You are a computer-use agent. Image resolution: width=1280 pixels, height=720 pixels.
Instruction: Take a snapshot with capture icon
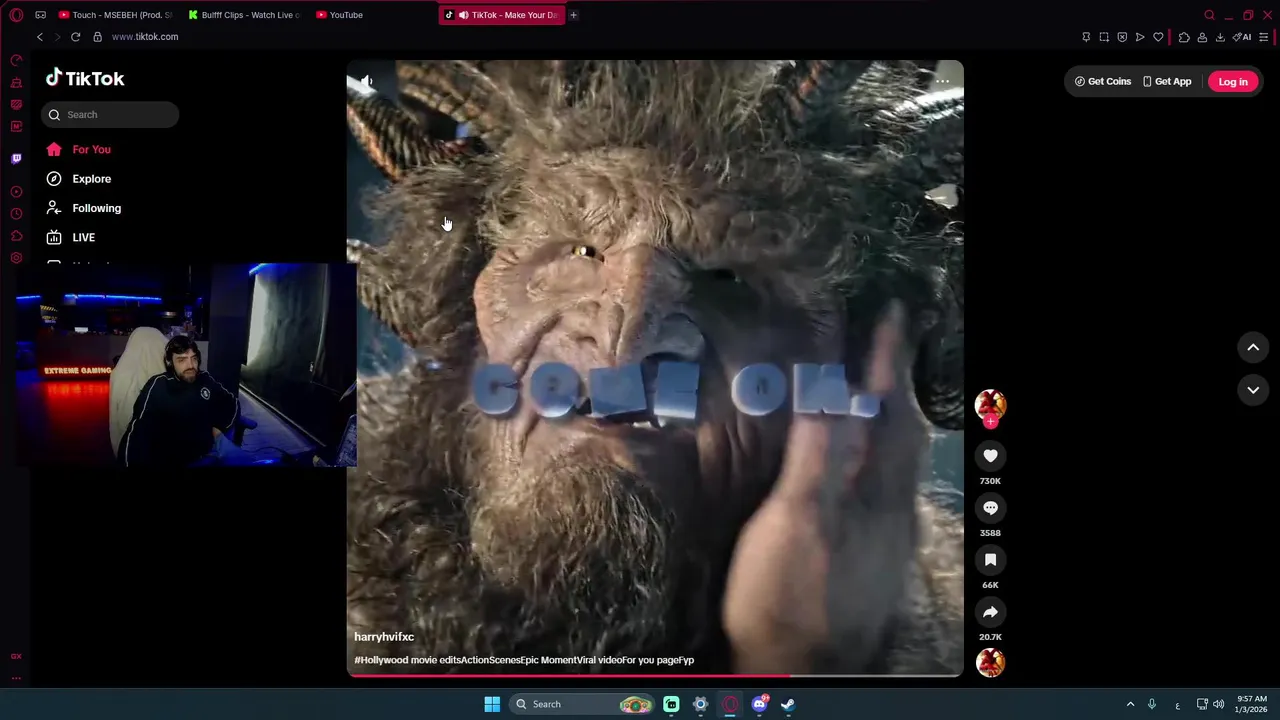[x=1104, y=37]
